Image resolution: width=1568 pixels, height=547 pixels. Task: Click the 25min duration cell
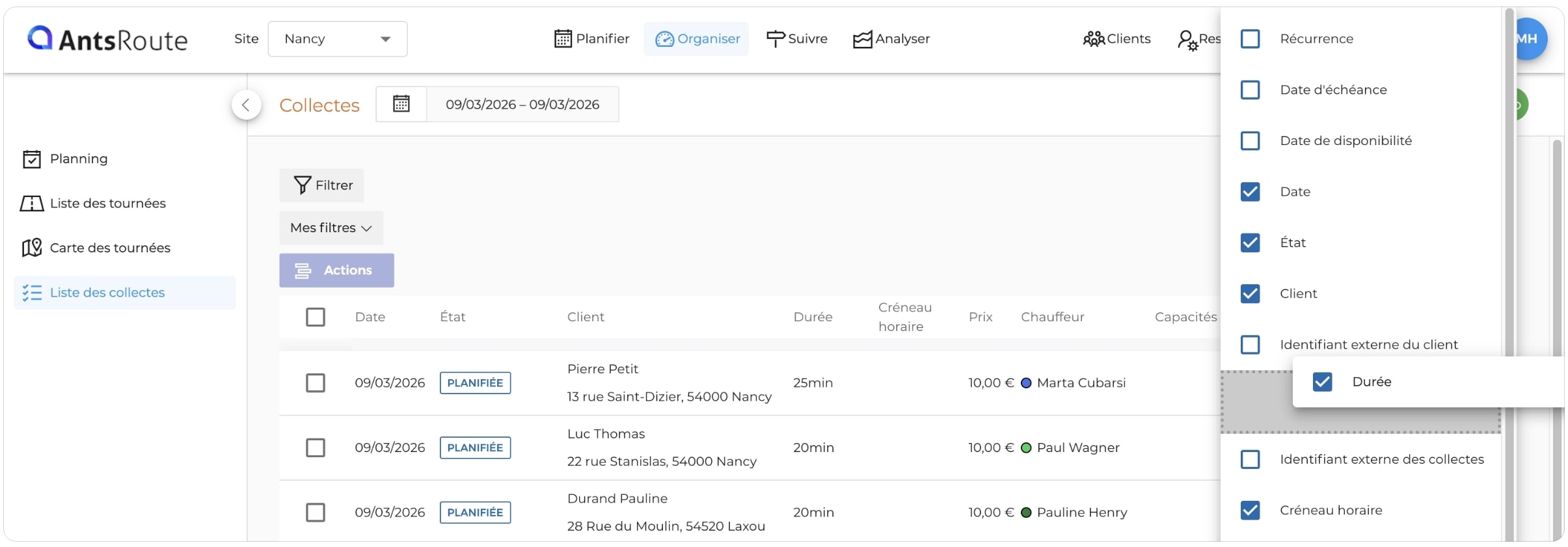coord(813,383)
